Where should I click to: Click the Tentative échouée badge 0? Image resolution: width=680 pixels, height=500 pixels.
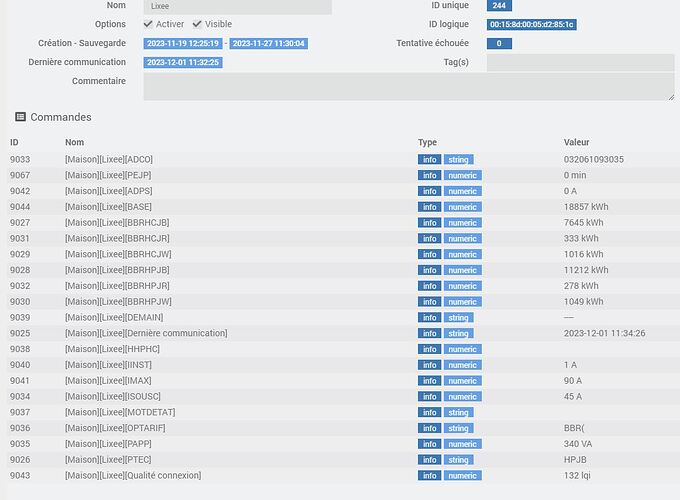499,43
